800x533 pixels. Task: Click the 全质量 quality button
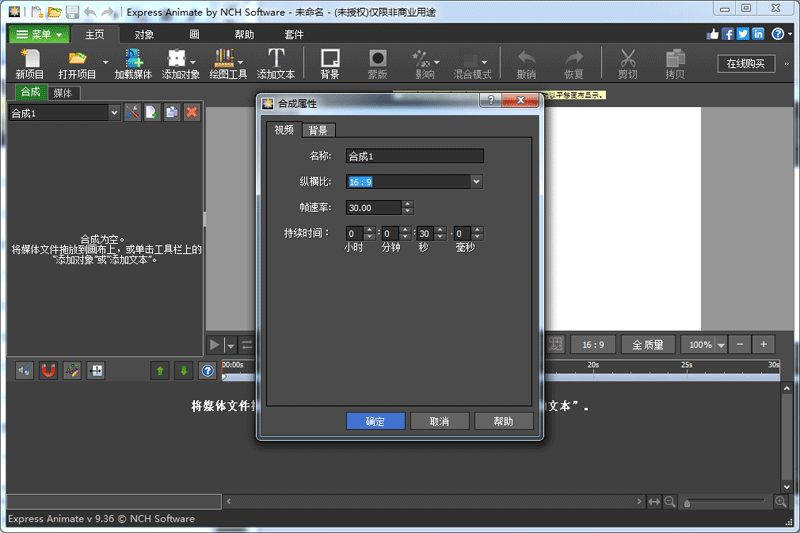click(648, 345)
